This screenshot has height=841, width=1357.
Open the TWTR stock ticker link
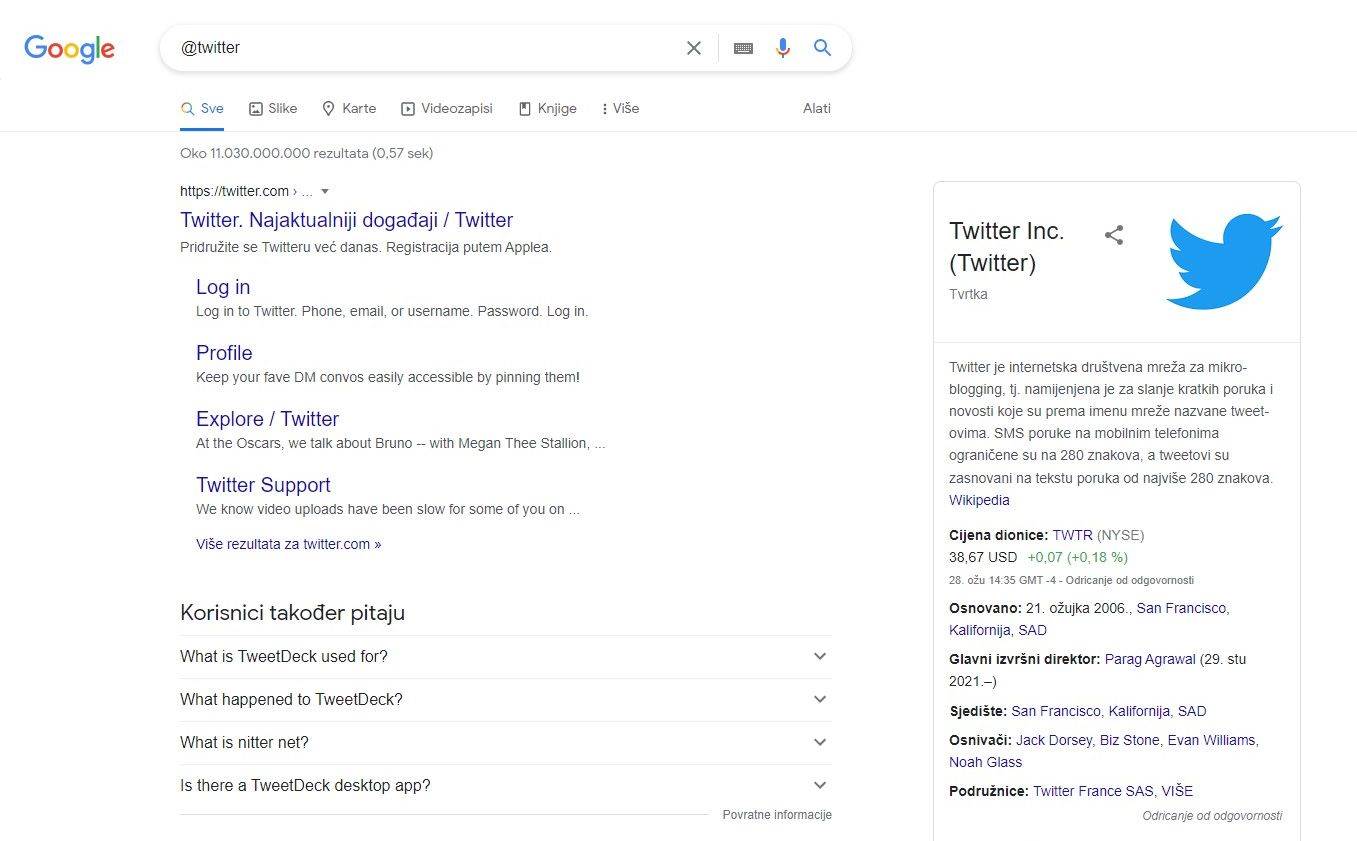click(1072, 536)
